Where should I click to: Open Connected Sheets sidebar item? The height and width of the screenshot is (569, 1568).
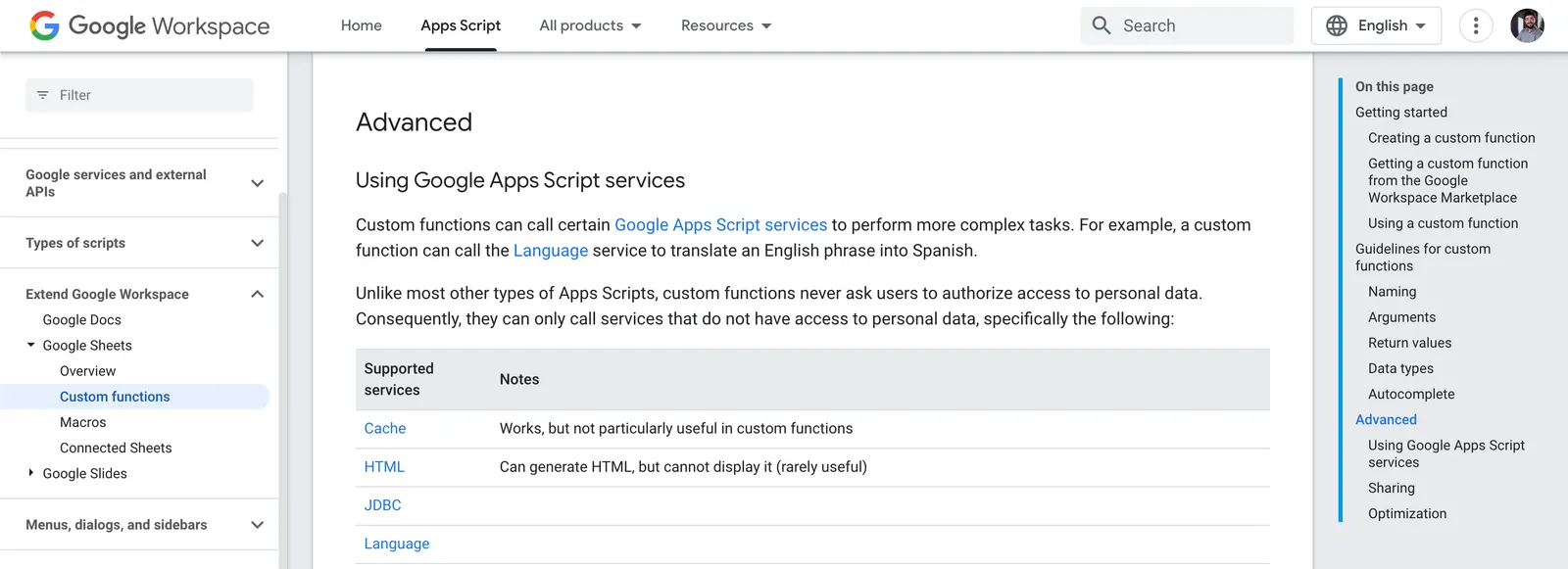pos(116,448)
